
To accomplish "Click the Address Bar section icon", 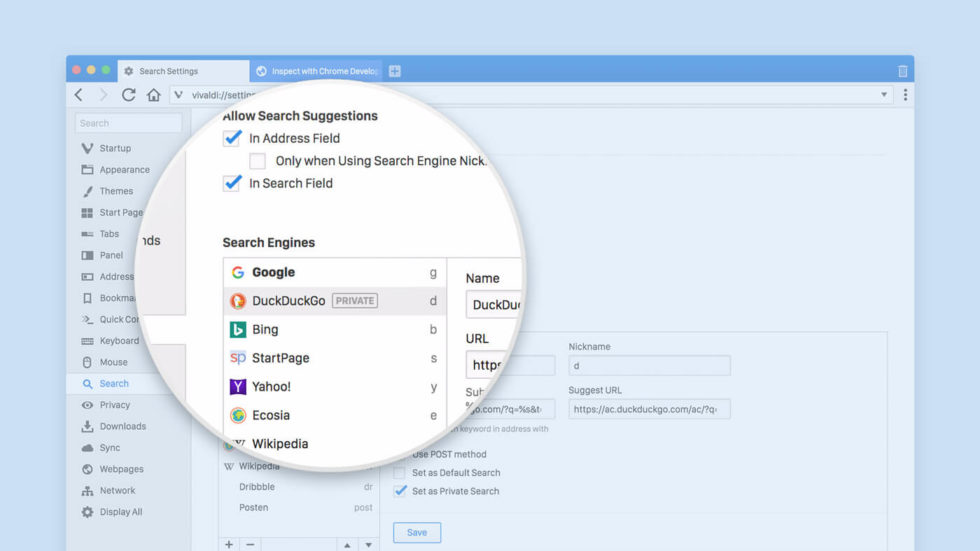I will 87,277.
